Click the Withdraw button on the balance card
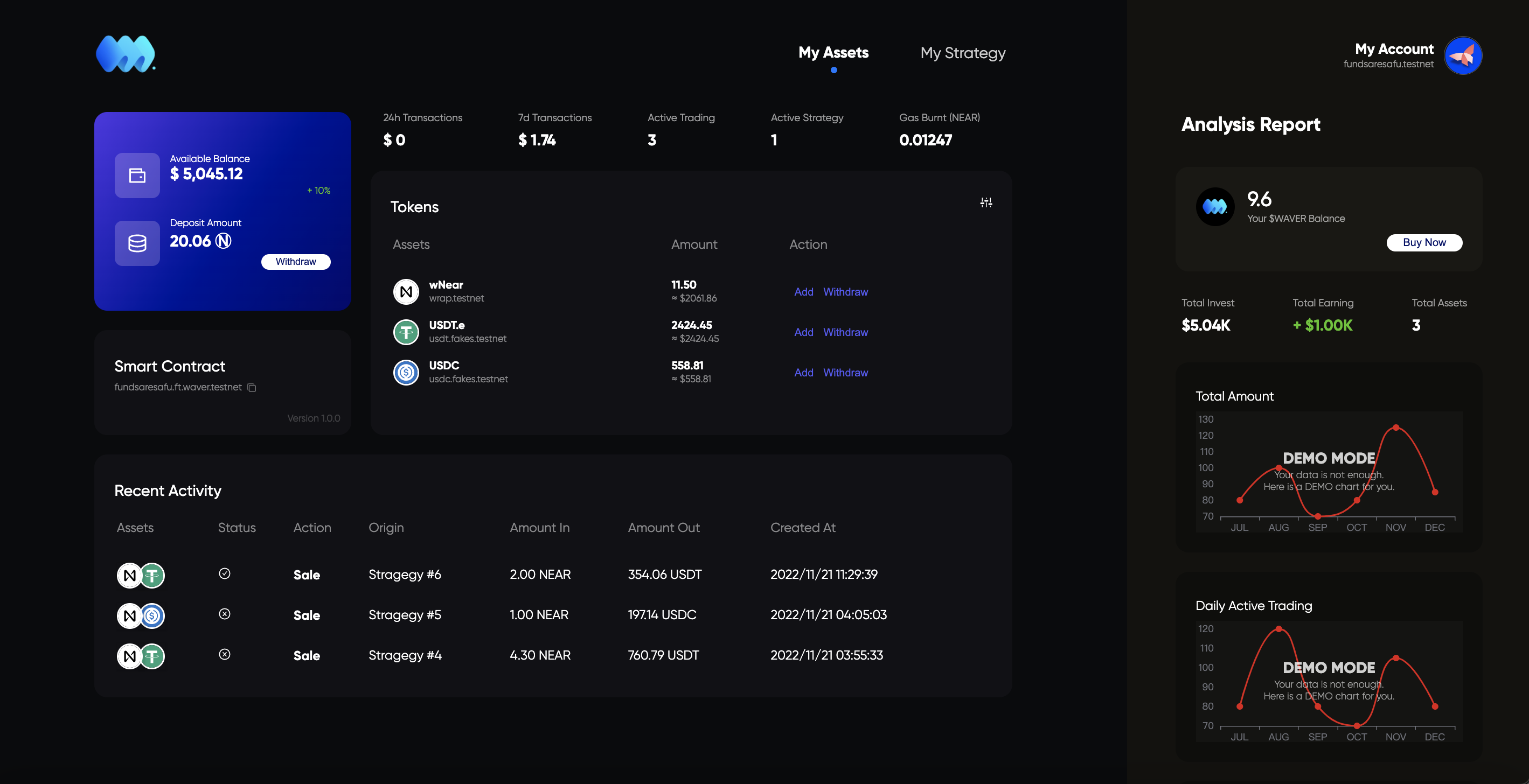 tap(296, 262)
